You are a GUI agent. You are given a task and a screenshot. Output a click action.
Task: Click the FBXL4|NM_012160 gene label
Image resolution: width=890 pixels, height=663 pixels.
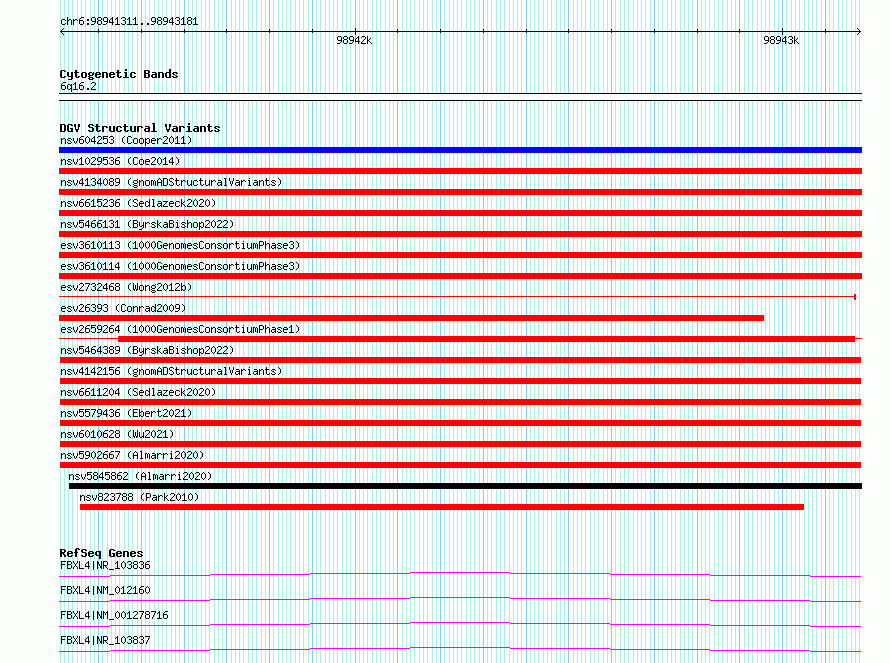[x=105, y=590]
